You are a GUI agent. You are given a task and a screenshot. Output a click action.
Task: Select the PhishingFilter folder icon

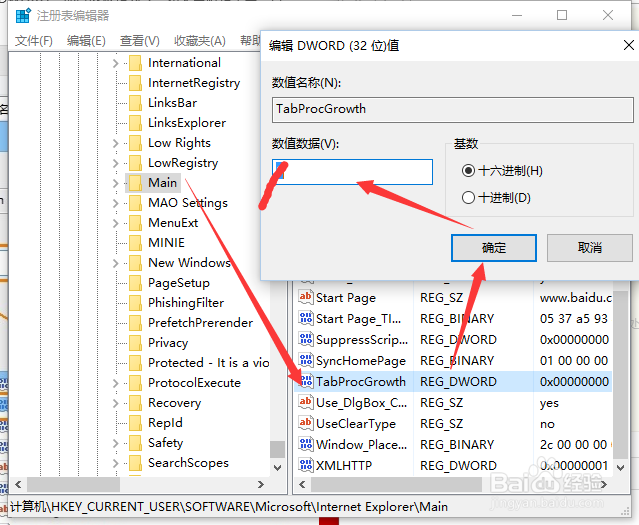135,302
